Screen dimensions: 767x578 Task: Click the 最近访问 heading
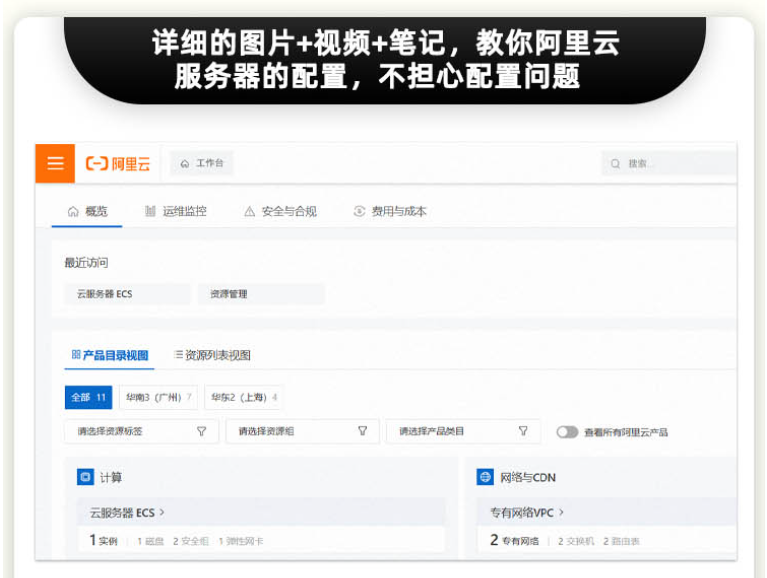pyautogui.click(x=87, y=263)
